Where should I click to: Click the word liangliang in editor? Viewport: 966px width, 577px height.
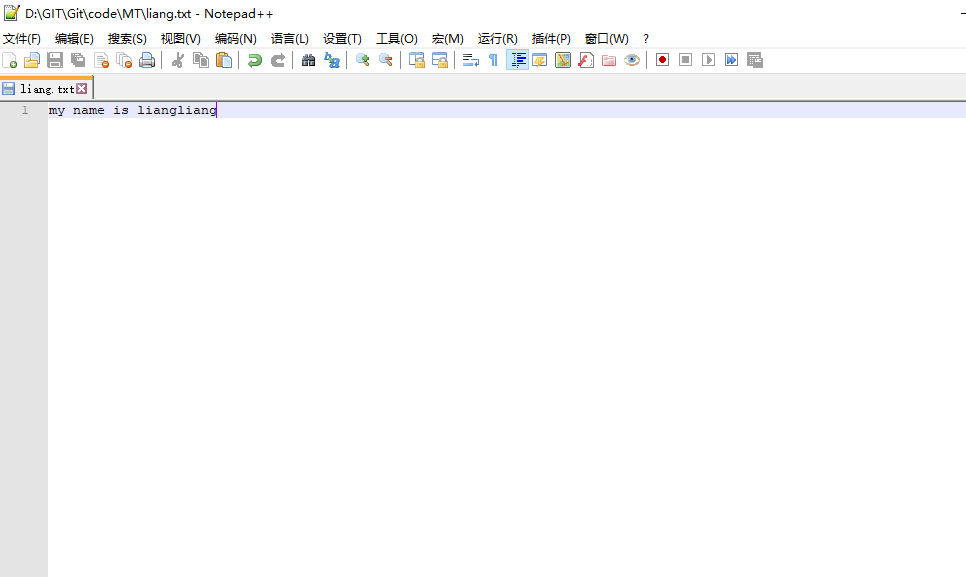177,110
